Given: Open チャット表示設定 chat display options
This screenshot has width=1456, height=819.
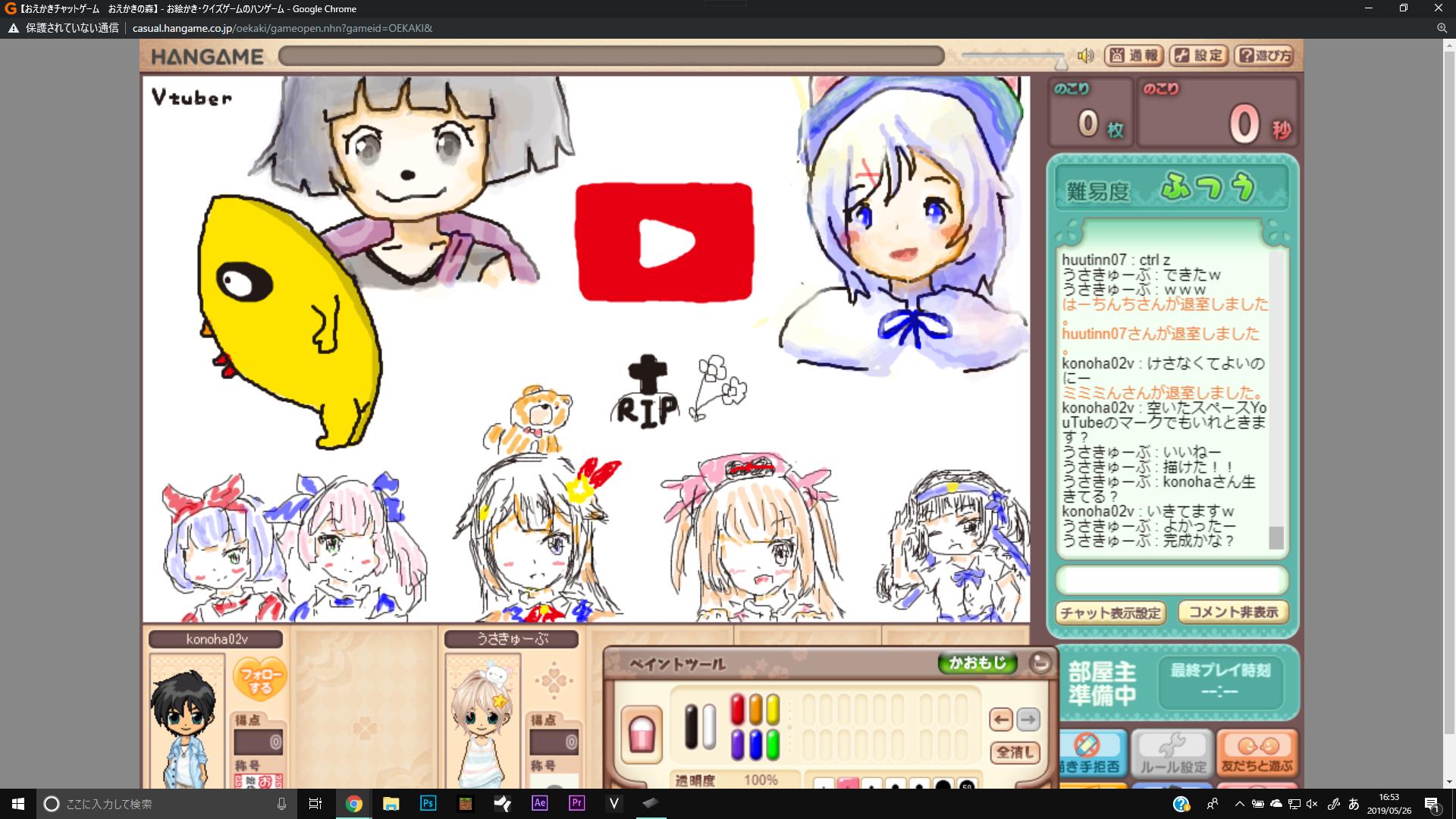Looking at the screenshot, I should tap(1111, 613).
